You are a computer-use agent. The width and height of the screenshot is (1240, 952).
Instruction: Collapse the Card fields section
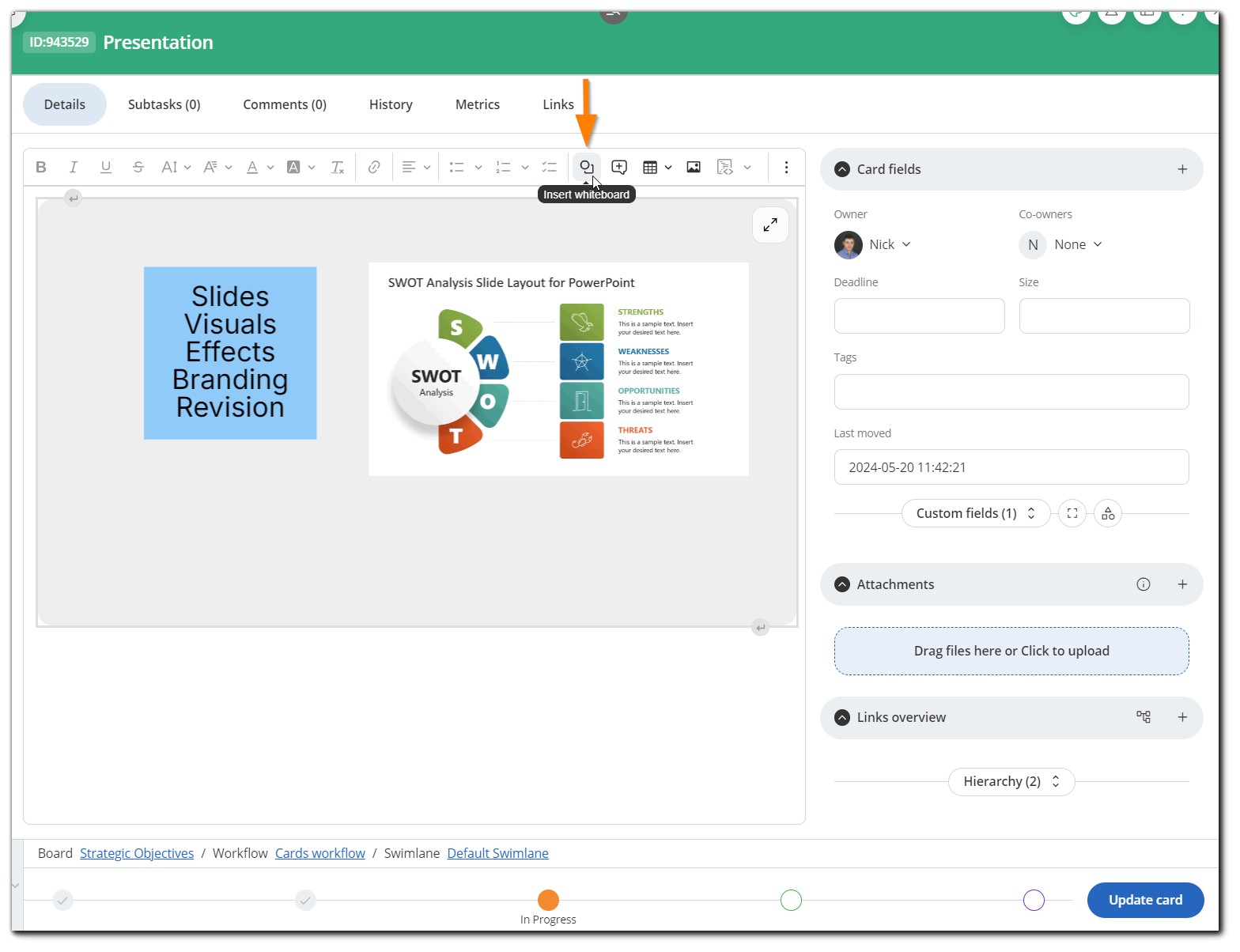(x=842, y=169)
